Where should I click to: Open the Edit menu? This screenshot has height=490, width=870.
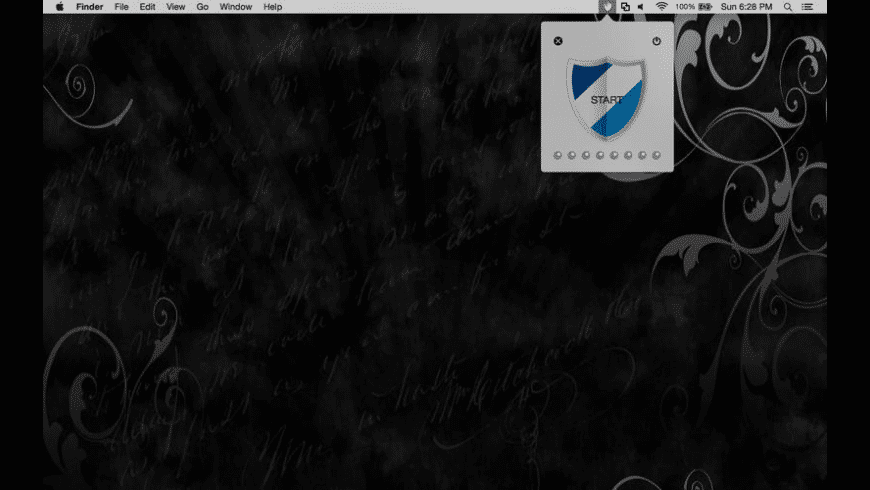click(x=147, y=7)
